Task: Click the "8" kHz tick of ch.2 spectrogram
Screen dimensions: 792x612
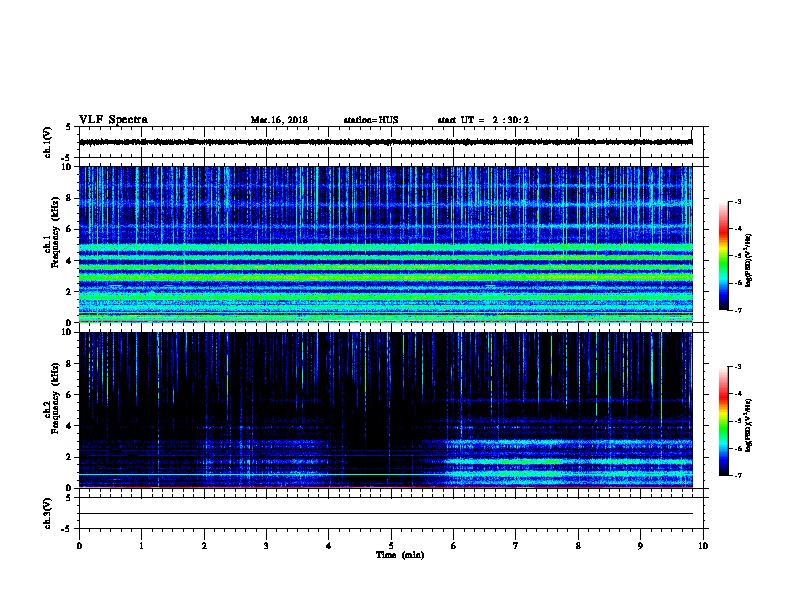Action: 70,364
